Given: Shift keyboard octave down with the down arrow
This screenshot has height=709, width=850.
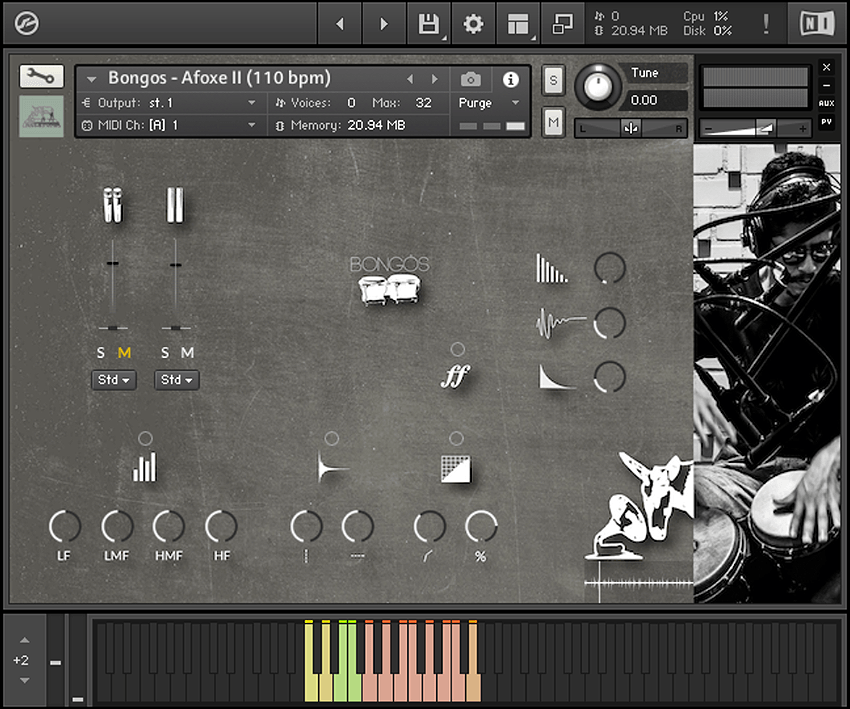Looking at the screenshot, I should (x=24, y=680).
